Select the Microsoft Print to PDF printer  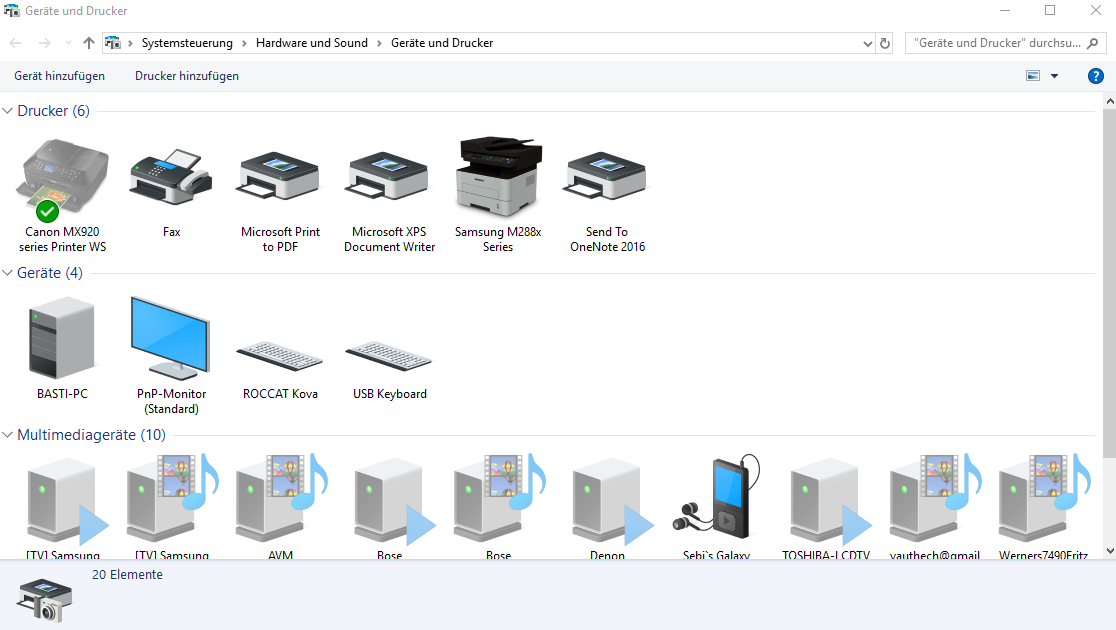click(280, 177)
